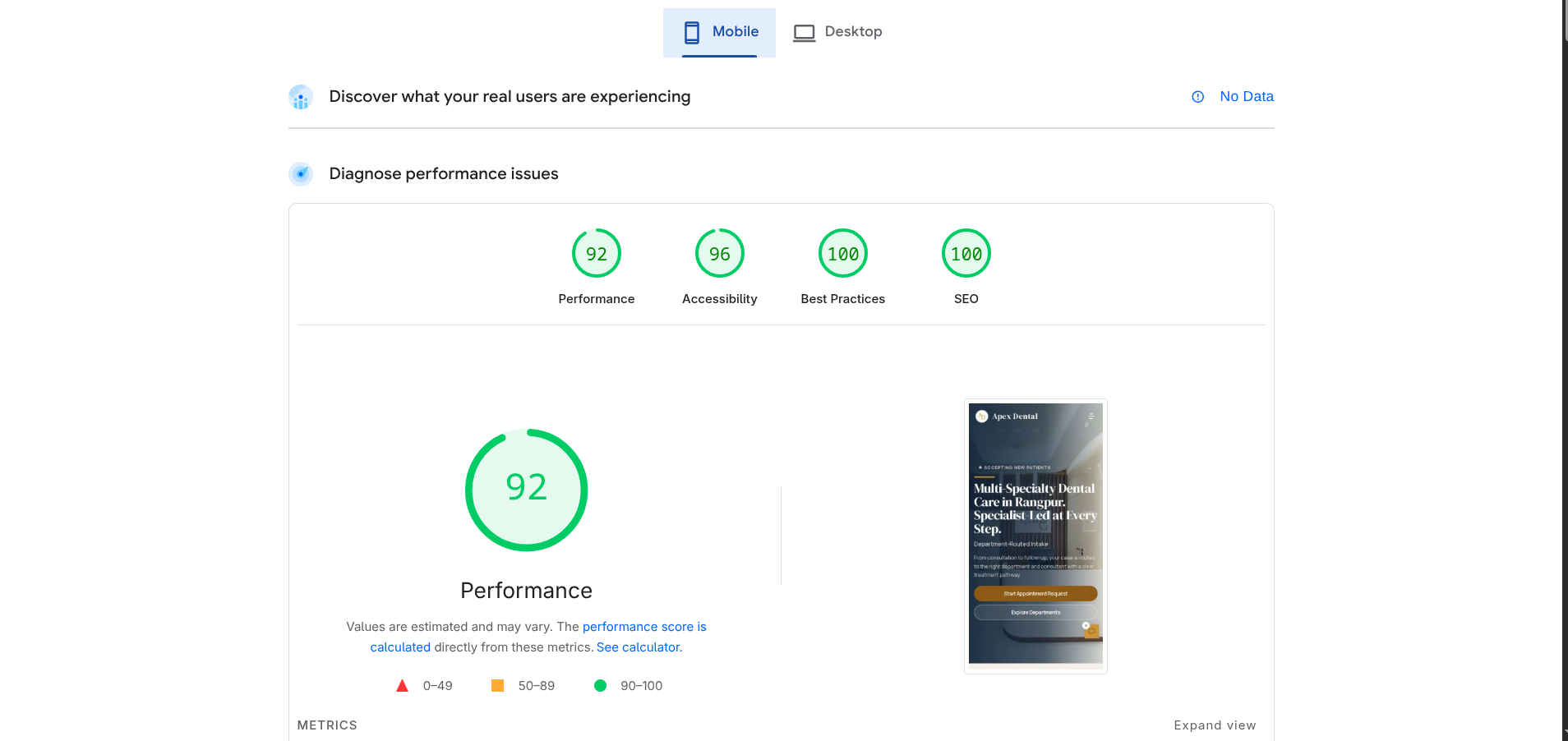Click the Performance 92 score gauge

coord(596,253)
